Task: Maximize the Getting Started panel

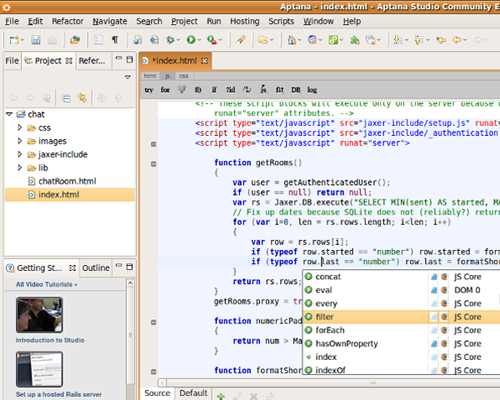Action: coord(130,267)
